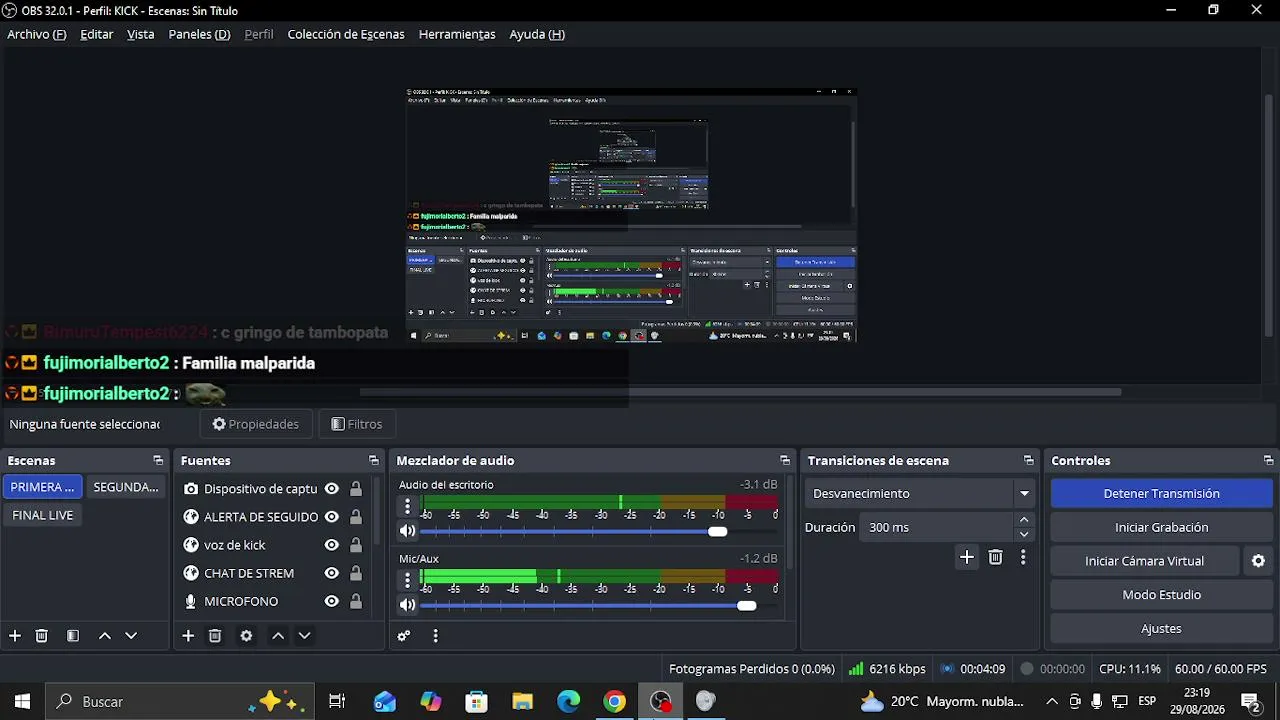The width and height of the screenshot is (1280, 720).
Task: Click the Duración 300 ms field
Action: (x=936, y=527)
